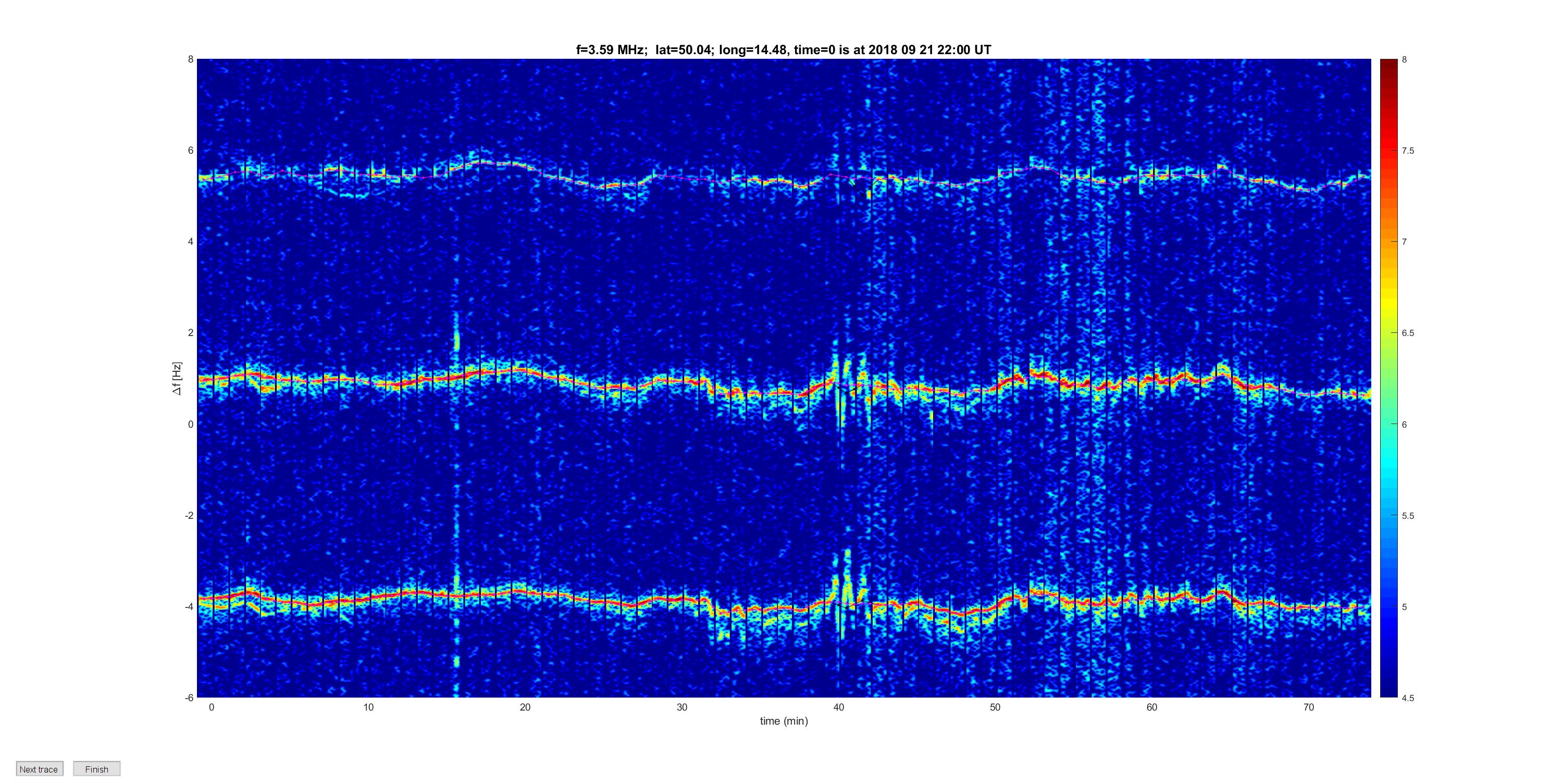The image size is (1563, 784).
Task: Click the plot title text showing f=3.59 MHz
Action: (x=783, y=50)
